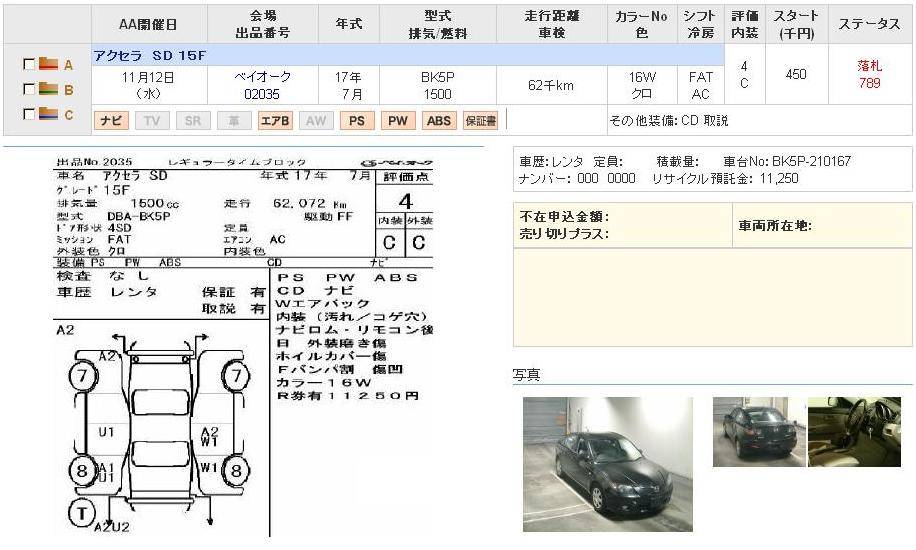Check the checkbox for list B
This screenshot has height=550, width=916.
(28, 89)
